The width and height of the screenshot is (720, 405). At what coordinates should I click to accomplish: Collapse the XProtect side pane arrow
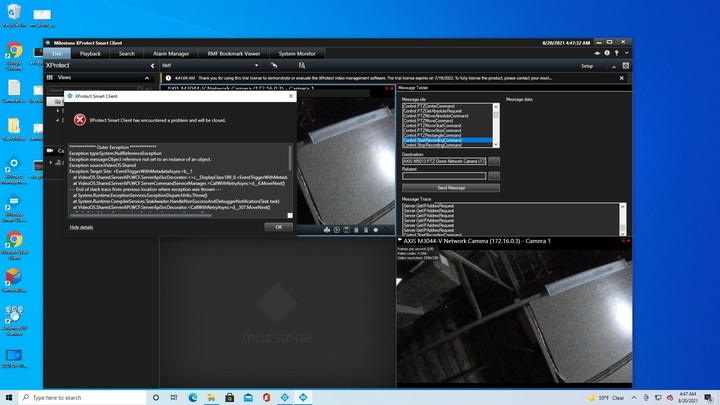[x=150, y=65]
